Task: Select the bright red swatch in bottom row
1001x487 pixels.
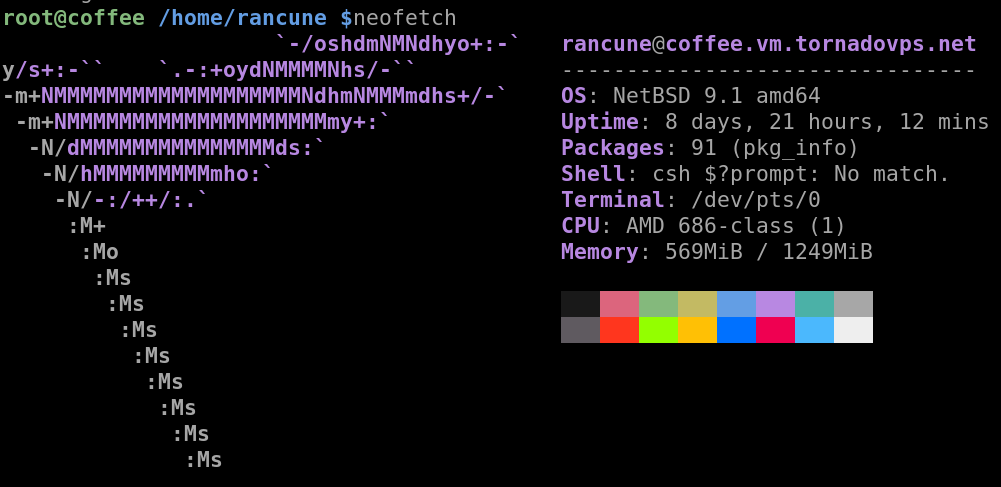Action: point(619,330)
